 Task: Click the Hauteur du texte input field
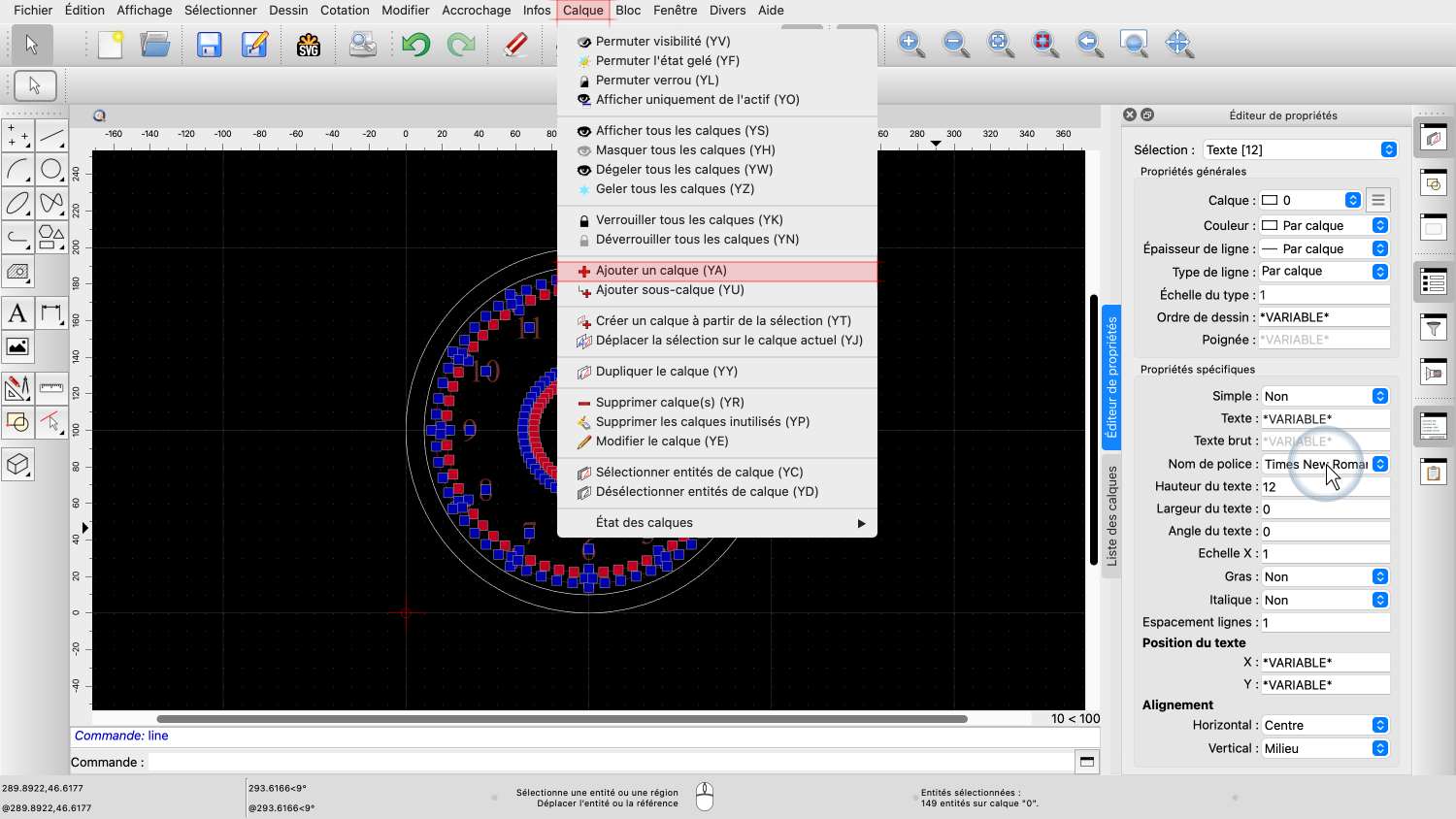1324,487
